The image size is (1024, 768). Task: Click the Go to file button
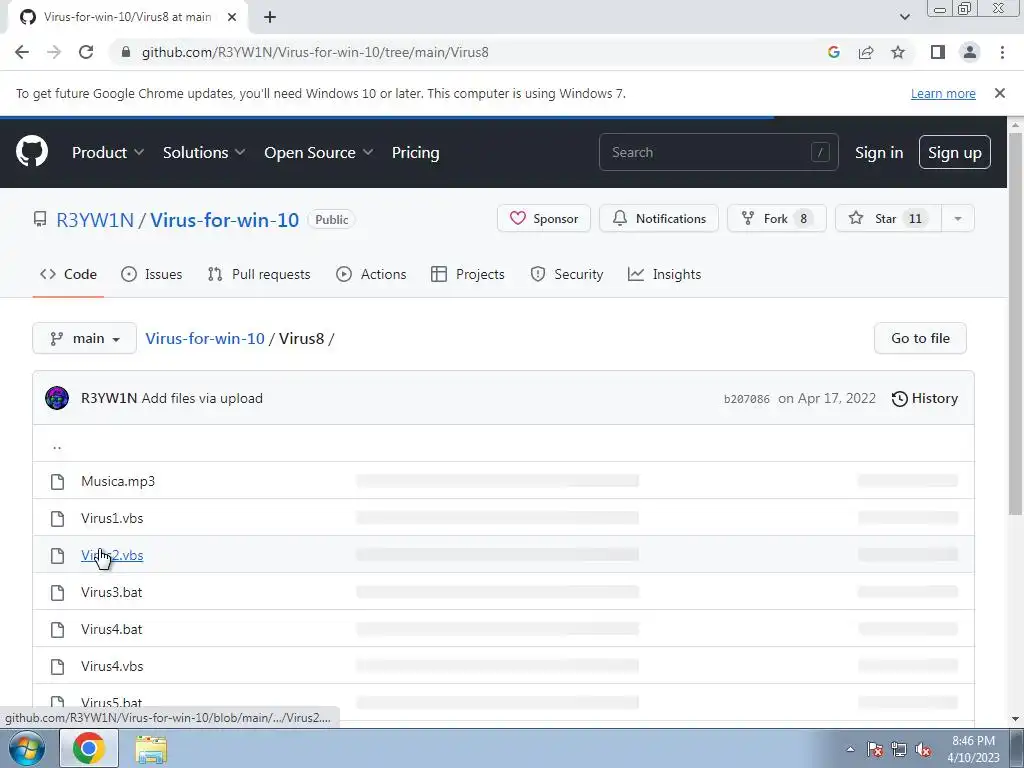[920, 338]
